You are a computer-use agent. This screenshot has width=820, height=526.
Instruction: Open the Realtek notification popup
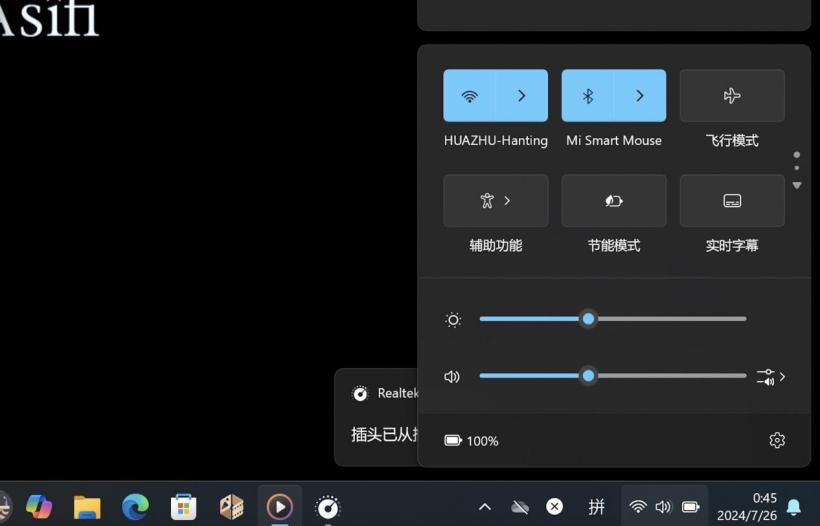[x=376, y=417]
